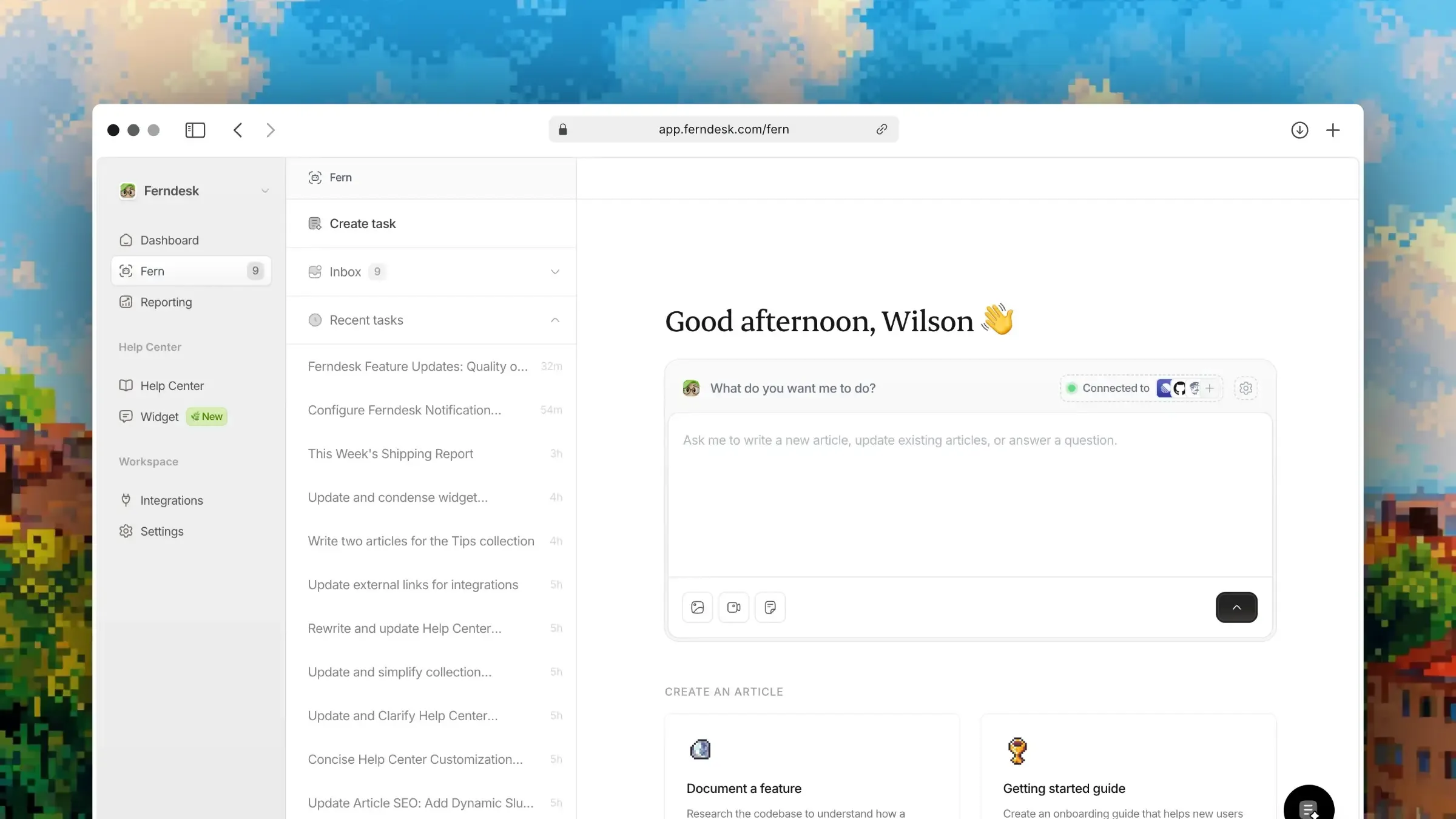Click the note attachment icon
This screenshot has width=1456, height=819.
click(x=770, y=607)
